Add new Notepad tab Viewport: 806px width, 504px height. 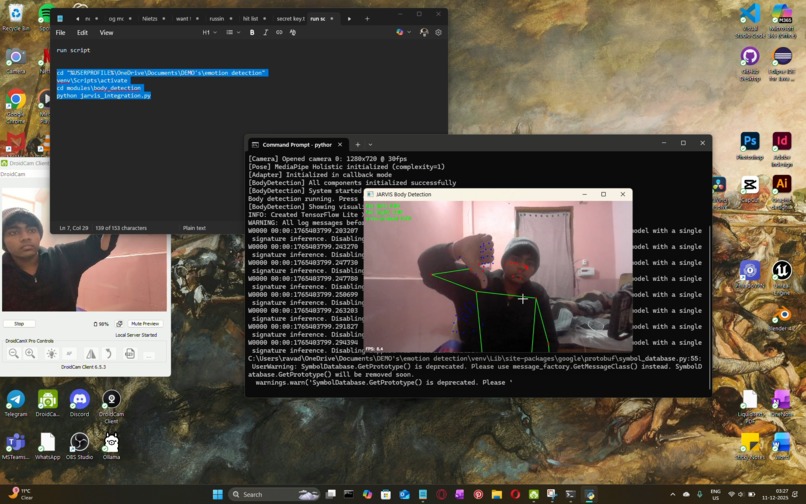[x=367, y=19]
